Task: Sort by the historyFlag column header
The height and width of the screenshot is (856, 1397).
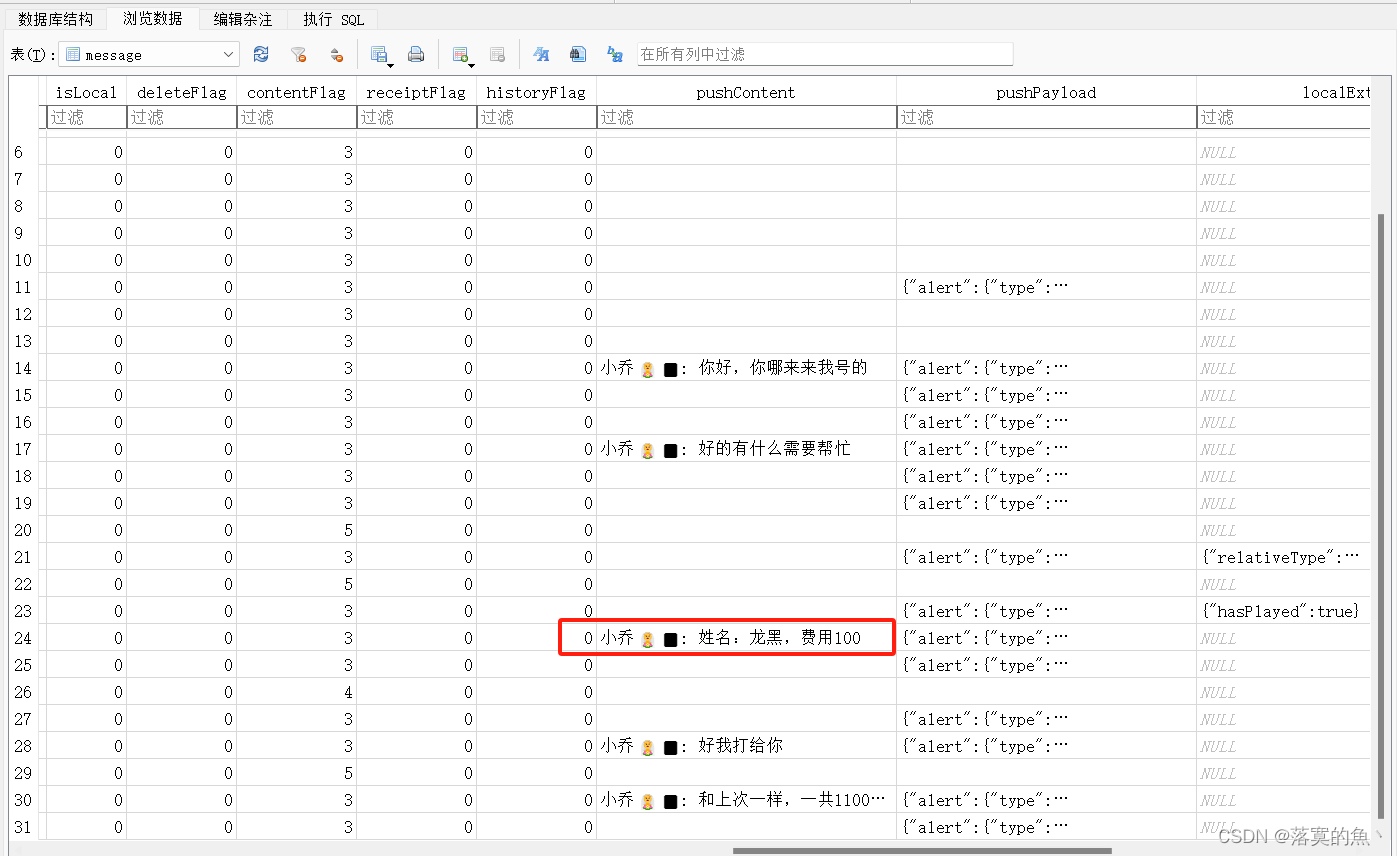Action: (x=537, y=92)
